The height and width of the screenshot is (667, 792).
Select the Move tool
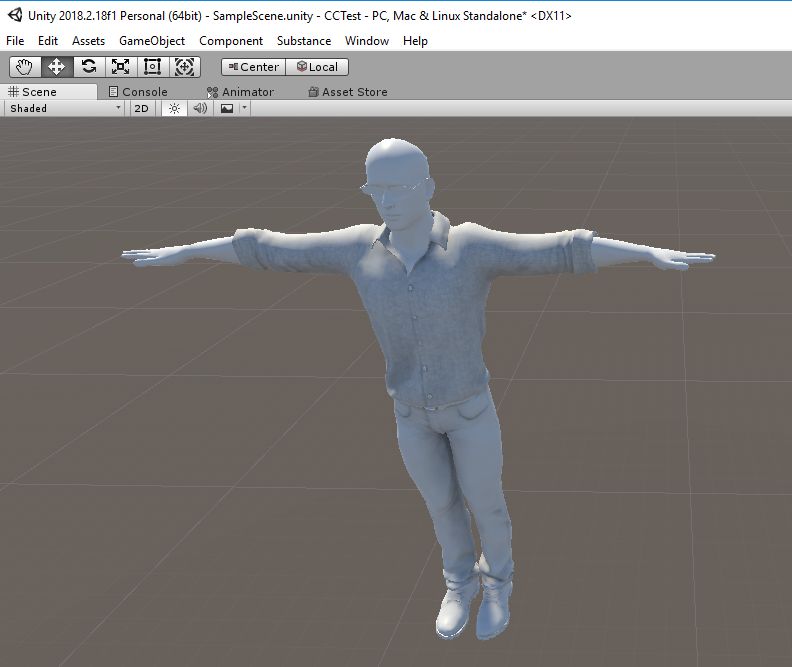(57, 67)
